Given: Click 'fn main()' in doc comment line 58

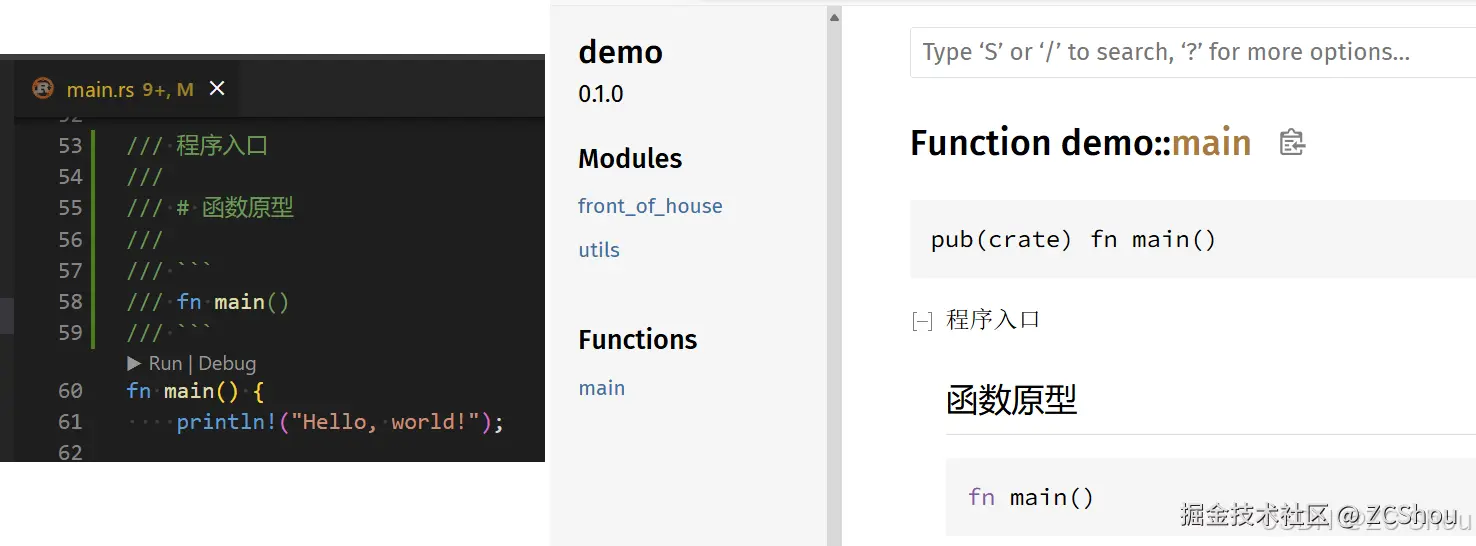Looking at the screenshot, I should coord(233,302).
